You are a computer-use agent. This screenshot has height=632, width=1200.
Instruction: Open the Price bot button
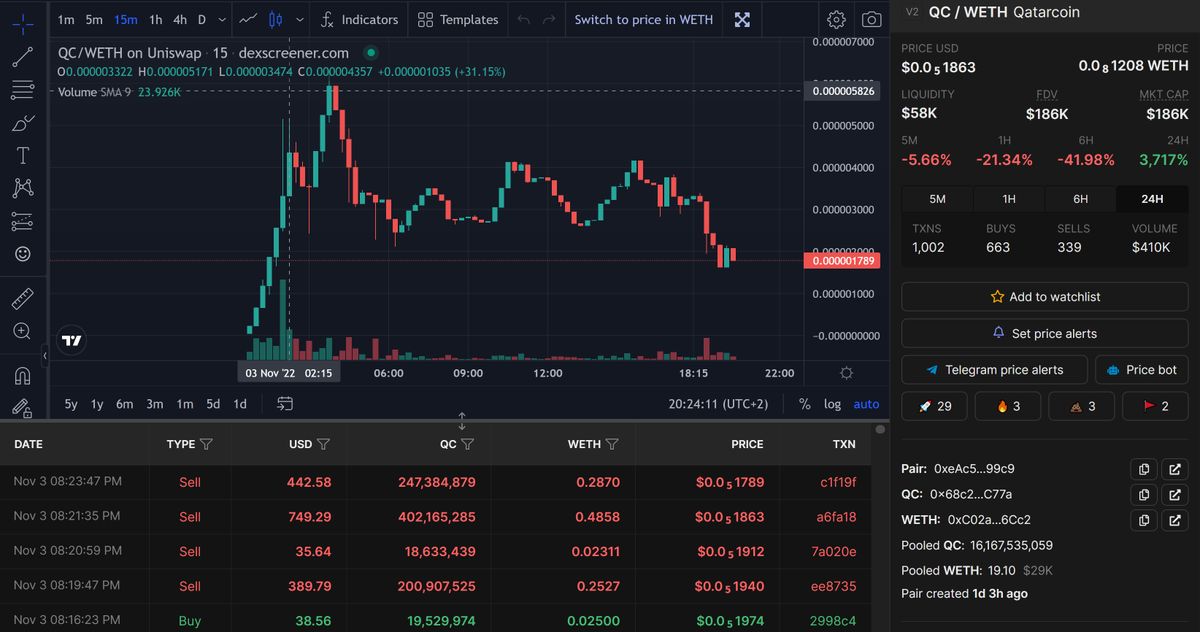1142,370
